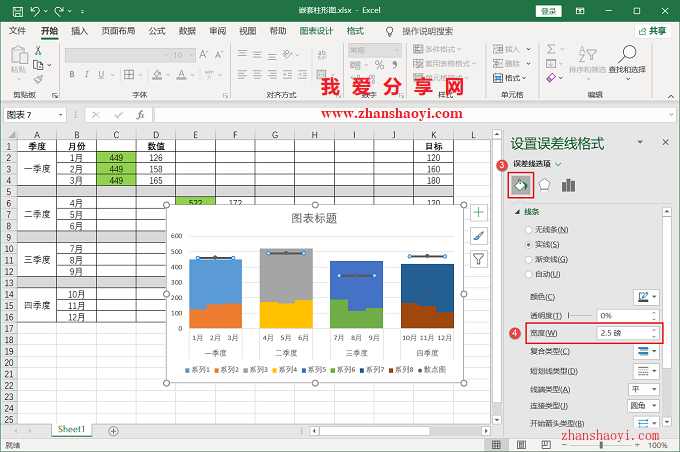Screen dimensions: 680x452
Task: Click the Sheet1 worksheet tab
Action: click(72, 429)
